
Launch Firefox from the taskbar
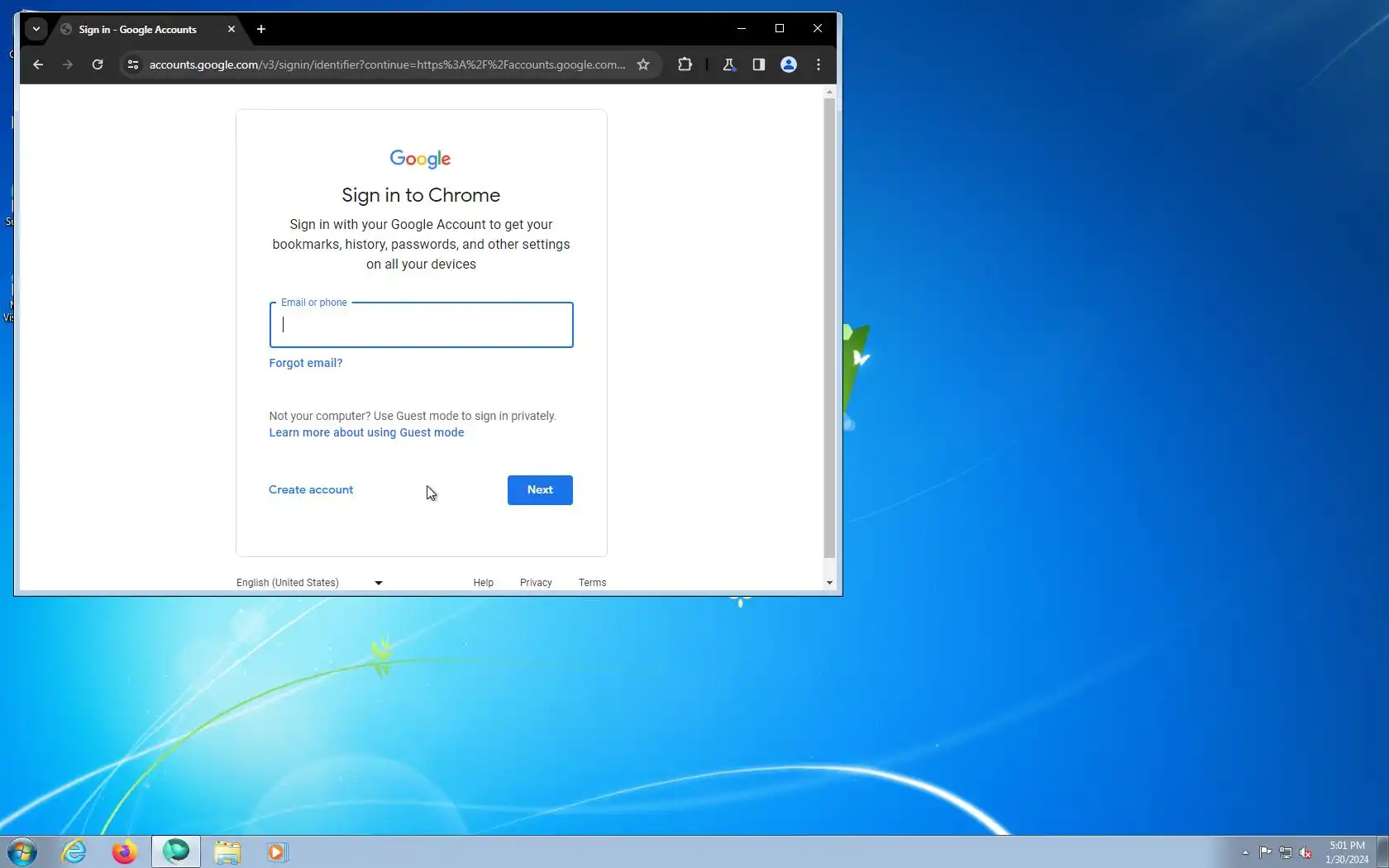tap(124, 851)
